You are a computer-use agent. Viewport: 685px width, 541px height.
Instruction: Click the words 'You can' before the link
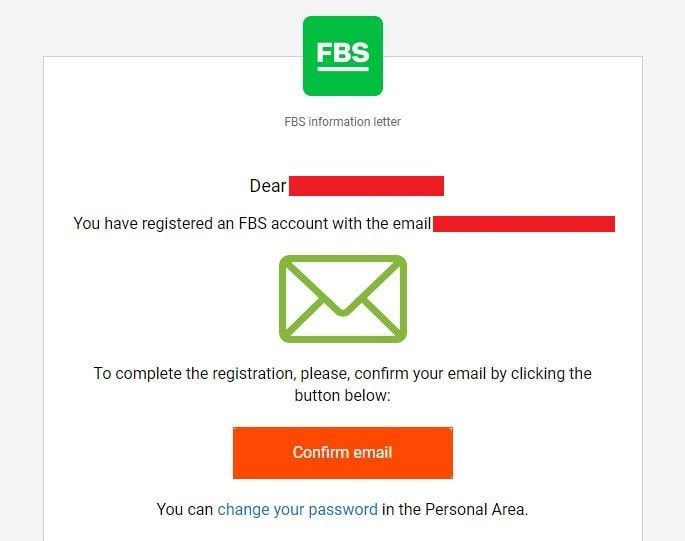tap(185, 509)
